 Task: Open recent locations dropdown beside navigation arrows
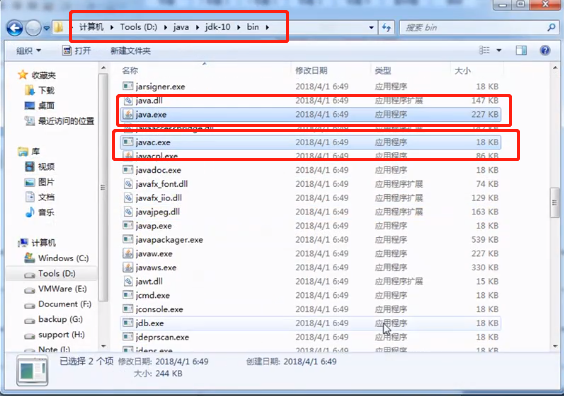tap(47, 28)
